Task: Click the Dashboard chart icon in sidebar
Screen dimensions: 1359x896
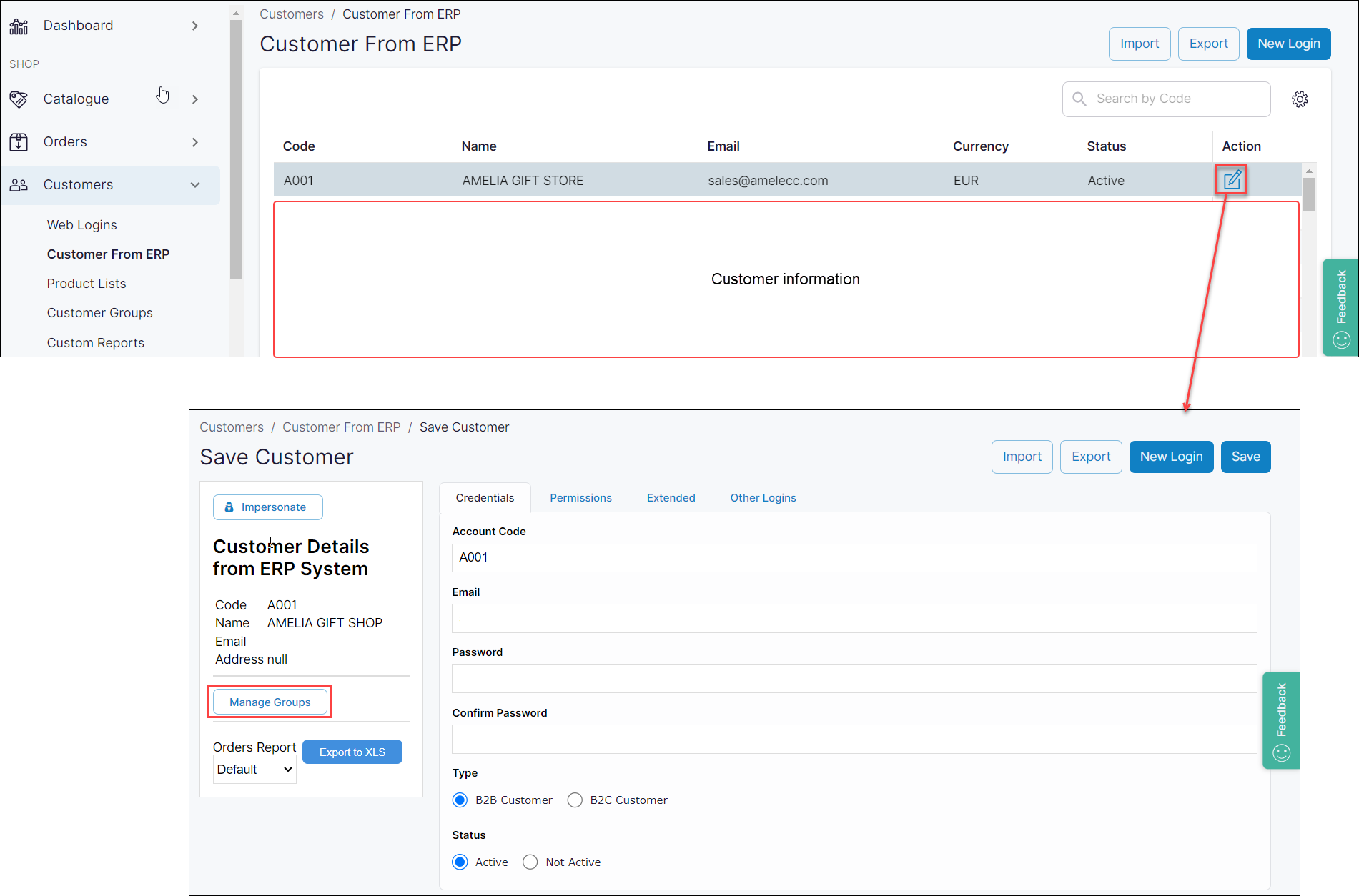Action: pos(19,26)
